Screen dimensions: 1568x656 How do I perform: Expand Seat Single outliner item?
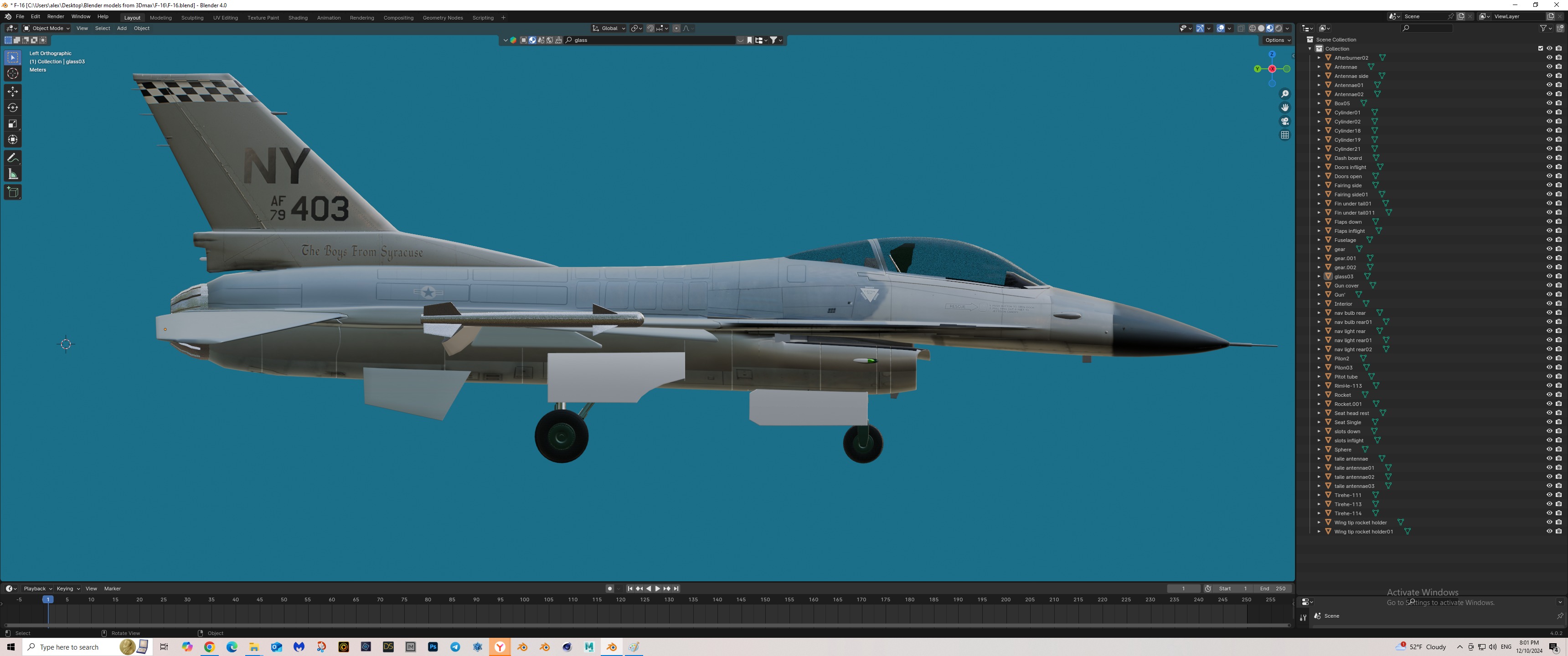click(x=1319, y=422)
